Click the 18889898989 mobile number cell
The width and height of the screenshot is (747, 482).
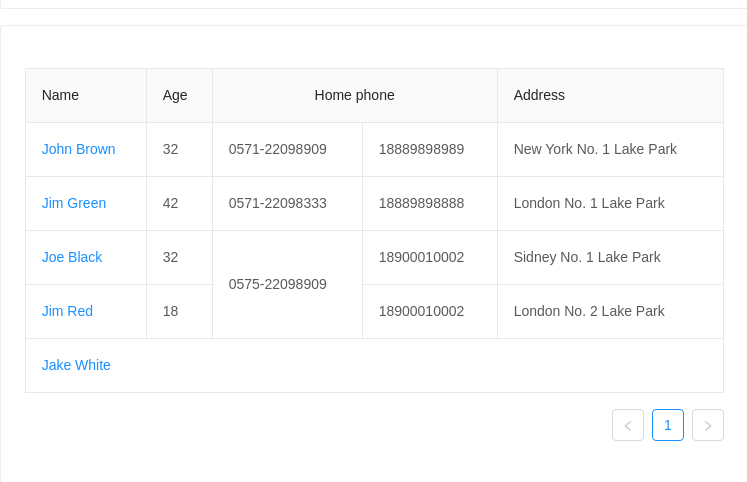pyautogui.click(x=430, y=150)
